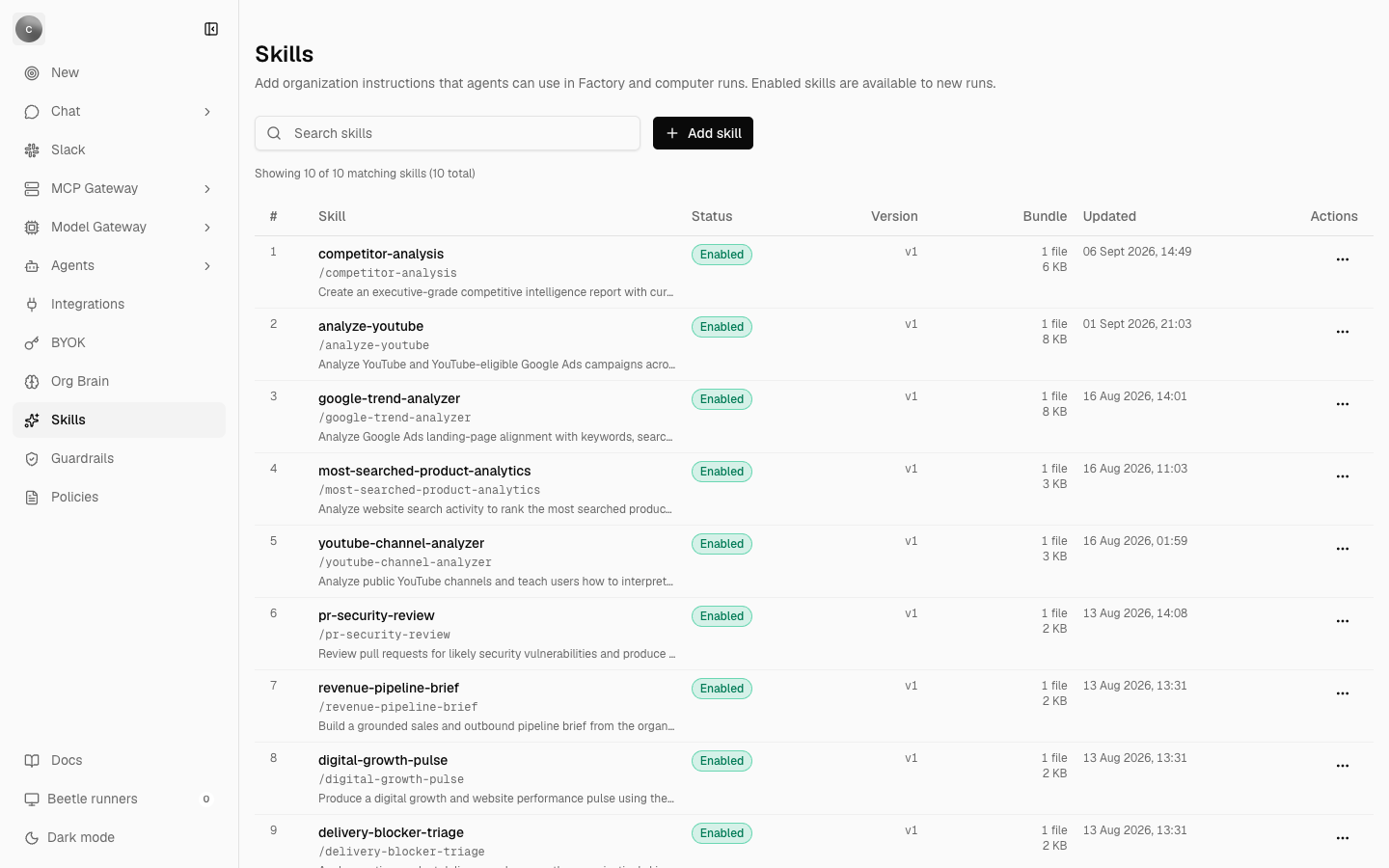This screenshot has width=1389, height=868.
Task: Expand the MCP Gateway submenu chevron
Action: 207,189
